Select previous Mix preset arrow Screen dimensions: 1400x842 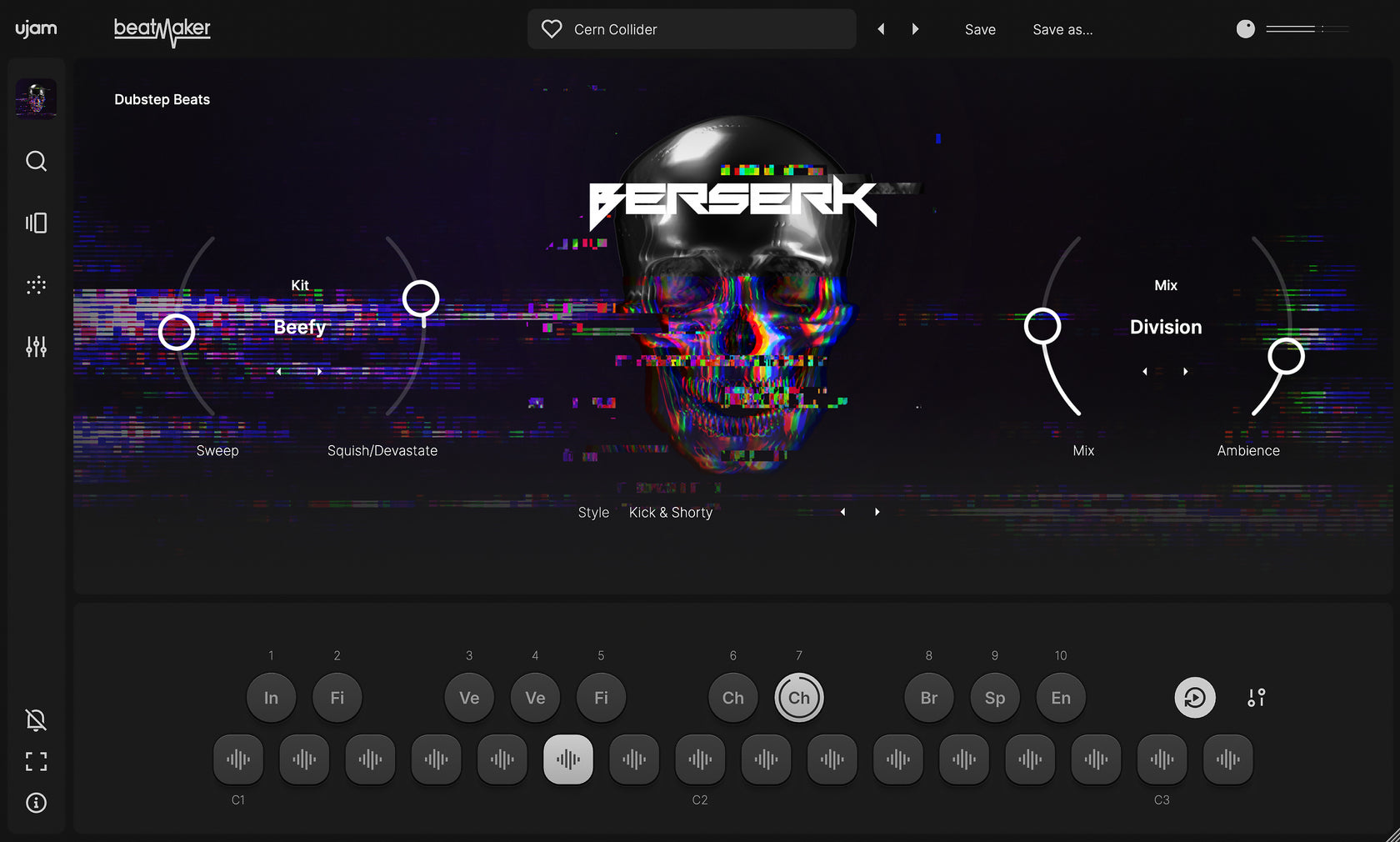coord(1145,372)
